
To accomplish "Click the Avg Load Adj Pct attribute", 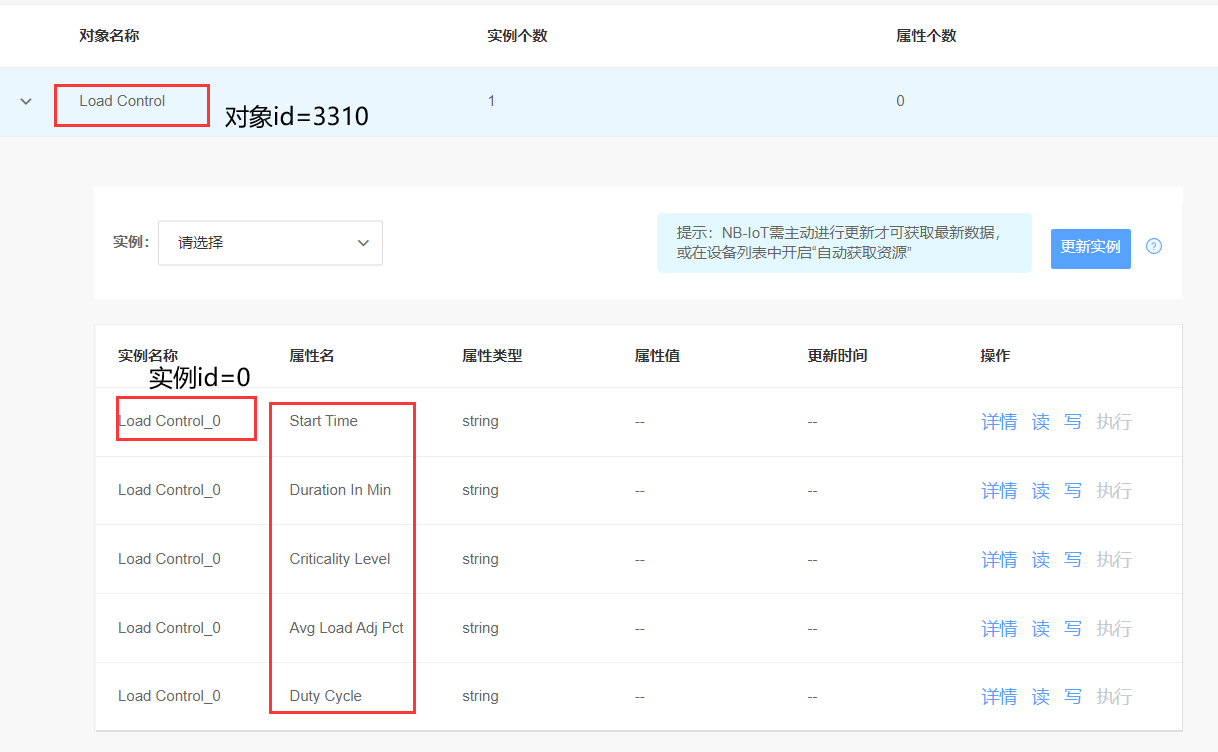I will 346,628.
